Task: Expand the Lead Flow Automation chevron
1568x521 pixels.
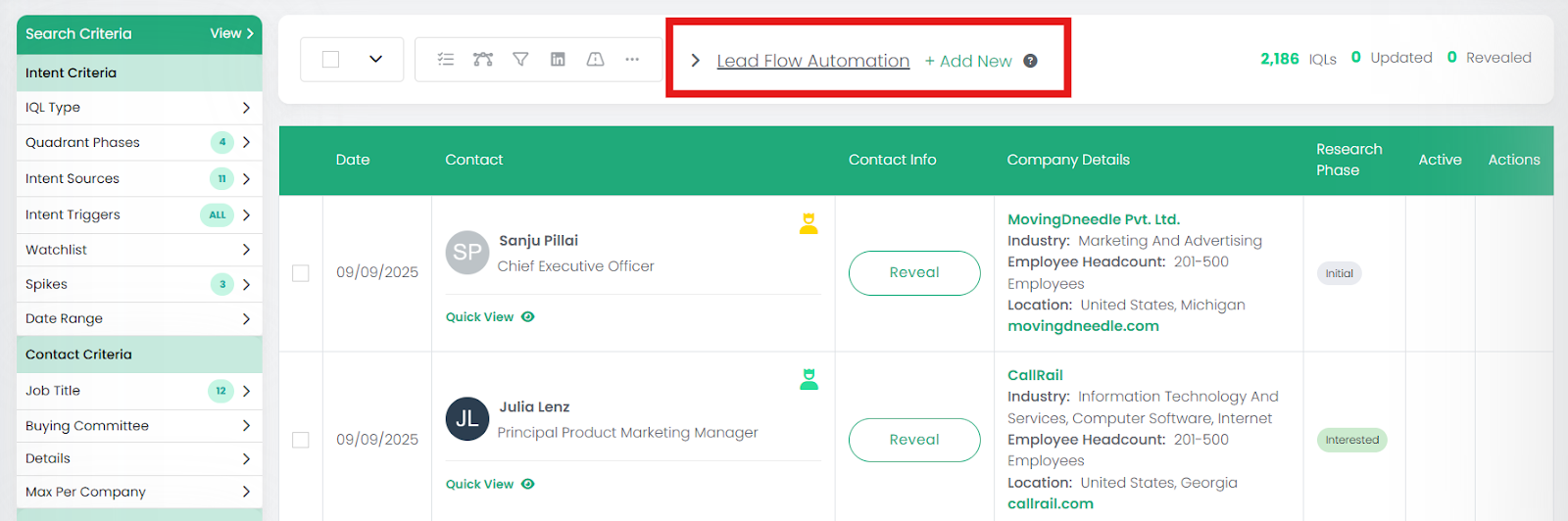Action: pos(695,61)
